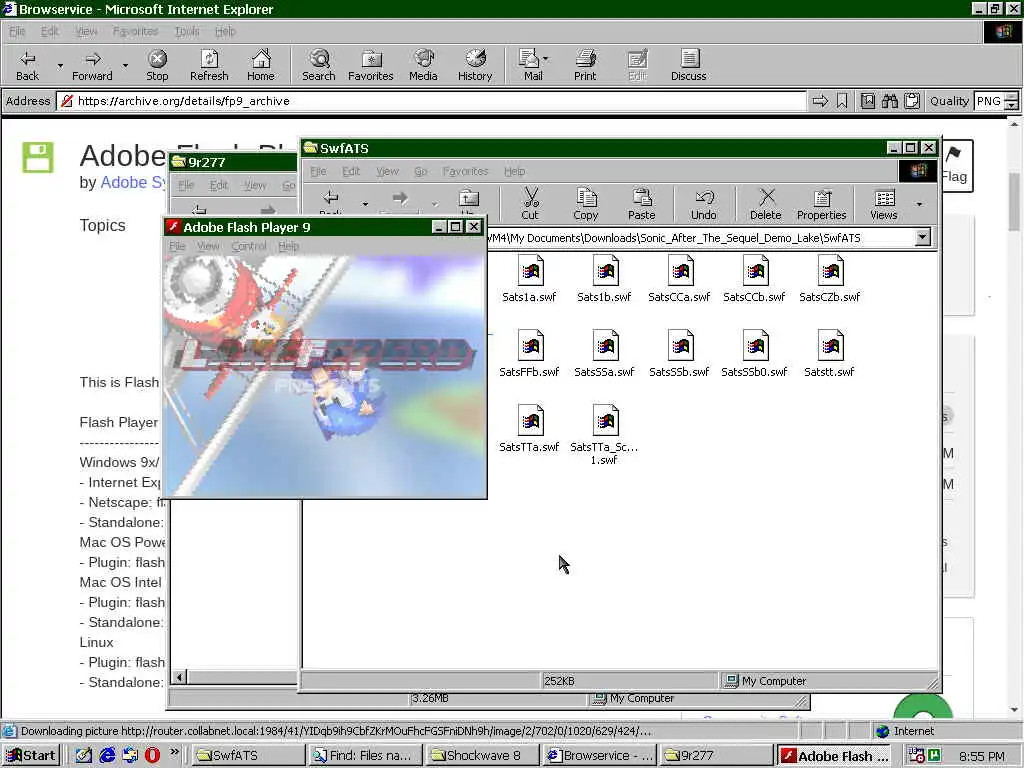This screenshot has width=1024, height=768.
Task: Select the SatsFFb.swf file
Action: tap(530, 354)
